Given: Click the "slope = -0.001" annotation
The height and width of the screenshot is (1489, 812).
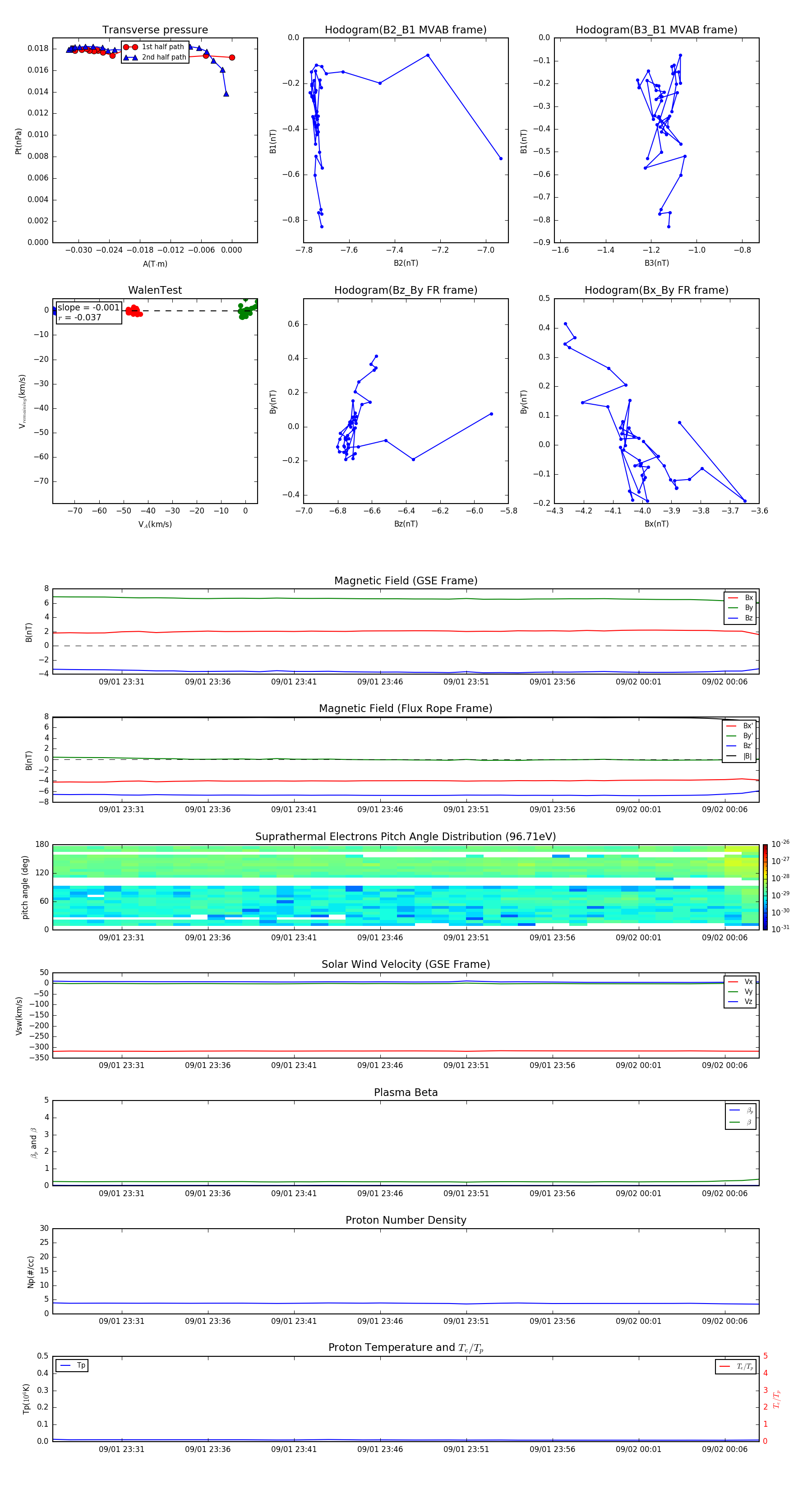Looking at the screenshot, I should 88,308.
